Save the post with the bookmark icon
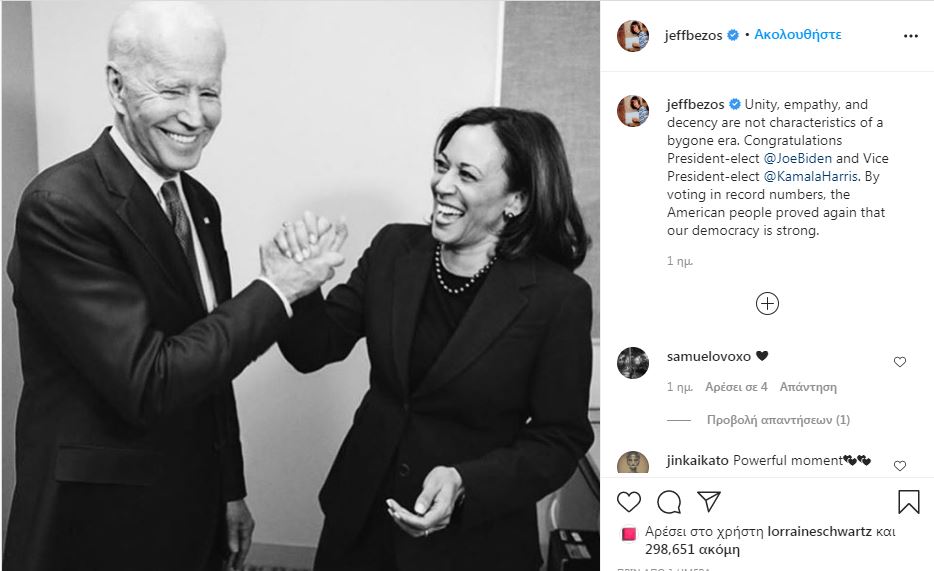This screenshot has width=934, height=571. pos(908,501)
